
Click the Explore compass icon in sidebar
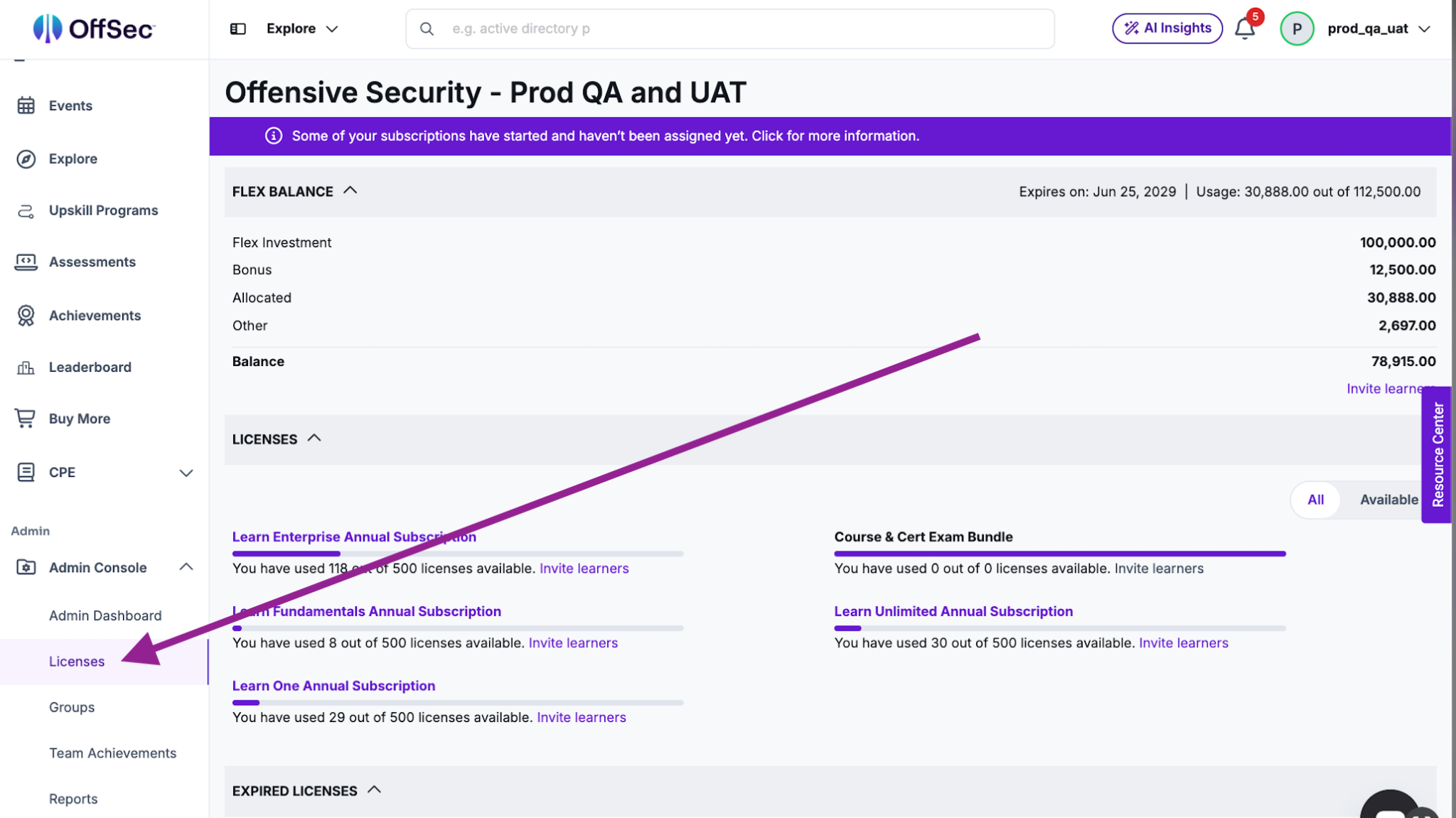pos(26,158)
